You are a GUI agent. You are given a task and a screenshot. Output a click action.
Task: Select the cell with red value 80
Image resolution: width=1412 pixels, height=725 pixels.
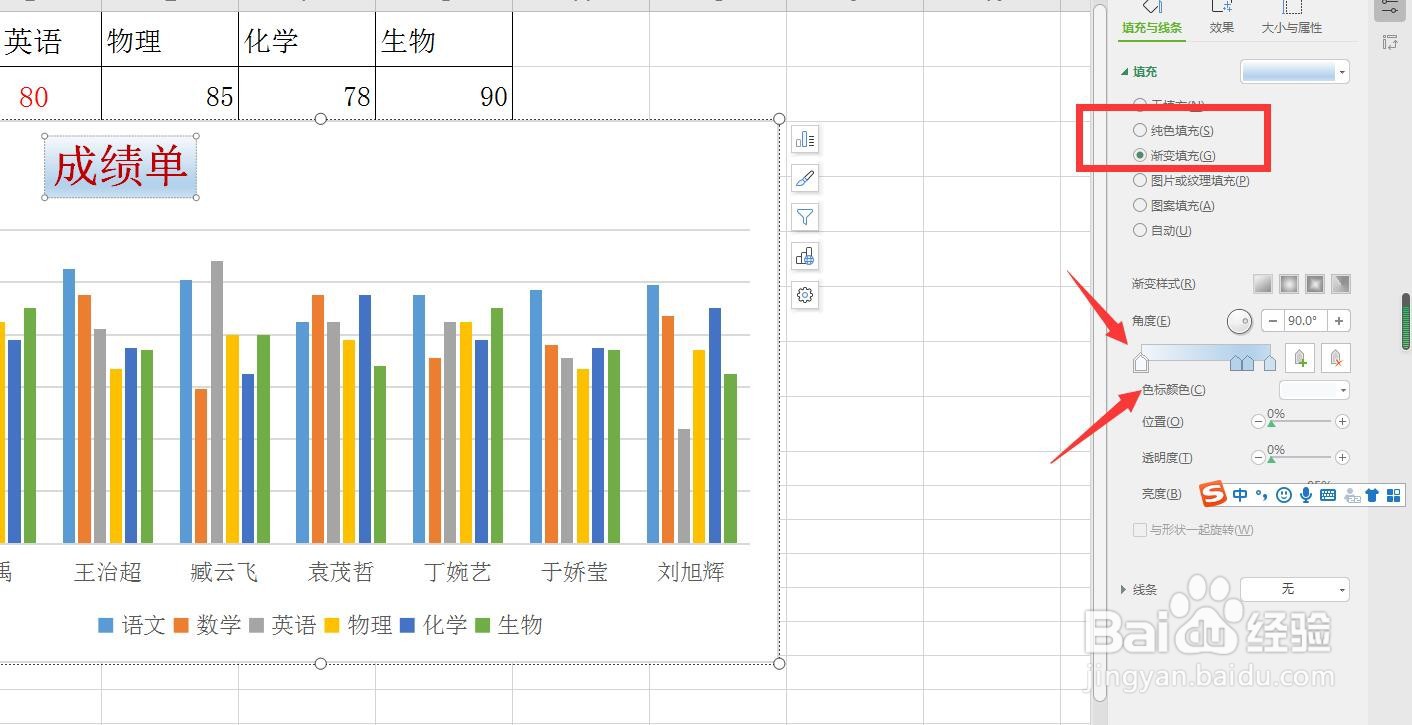pos(50,95)
